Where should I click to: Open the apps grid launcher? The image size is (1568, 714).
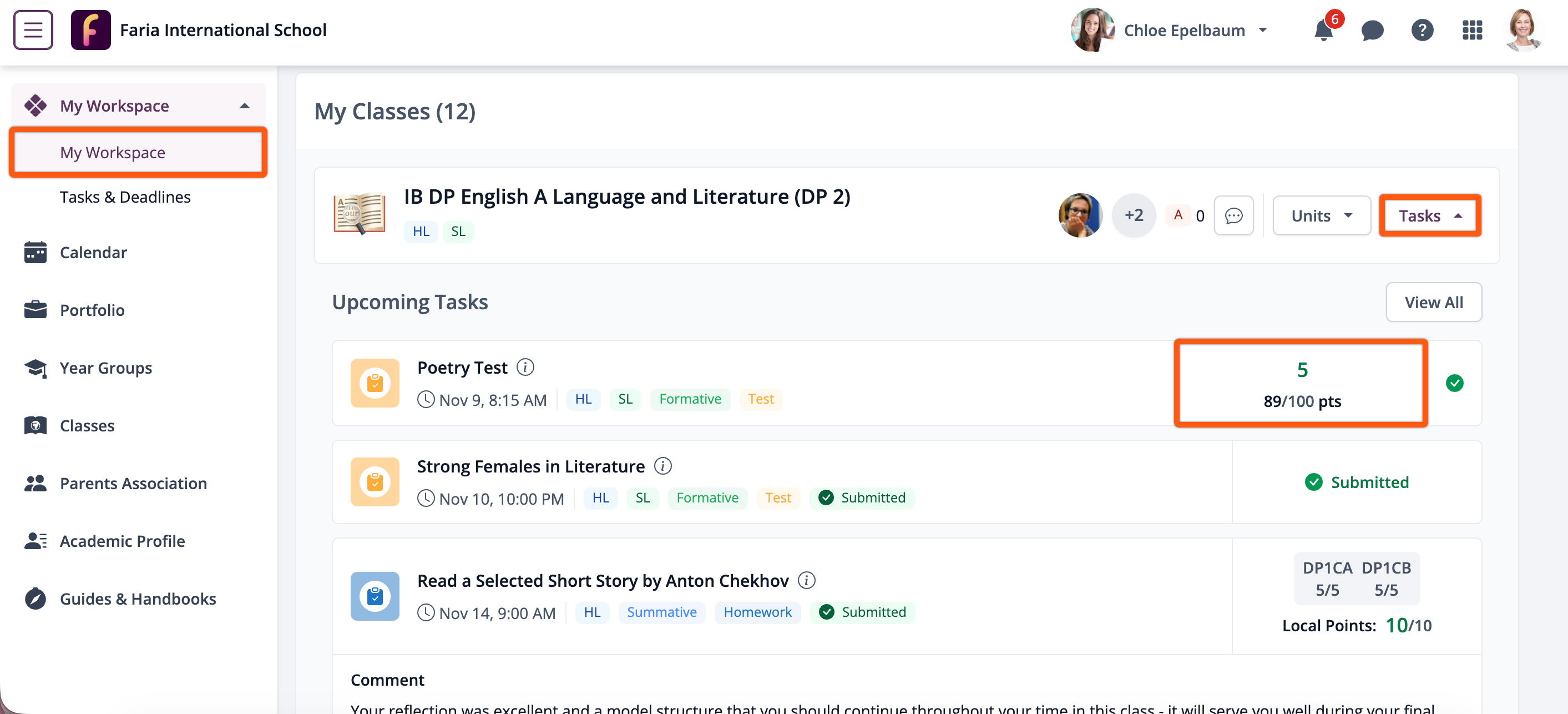click(x=1472, y=30)
